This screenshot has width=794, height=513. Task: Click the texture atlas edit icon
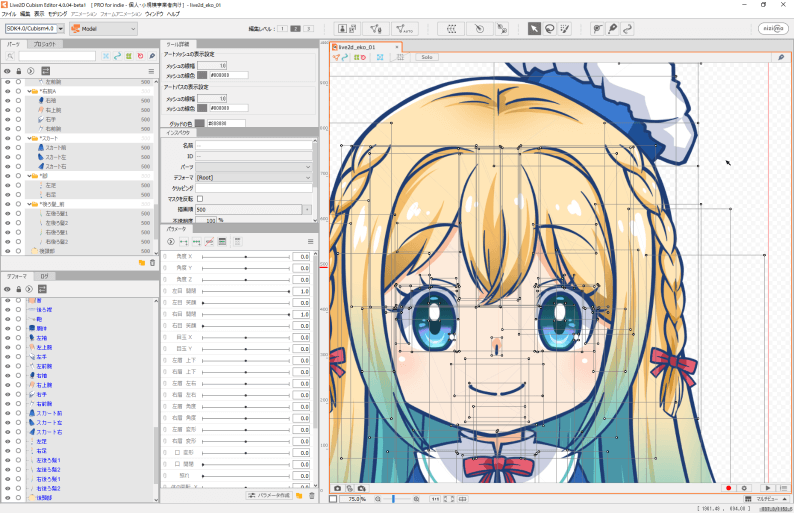347,29
